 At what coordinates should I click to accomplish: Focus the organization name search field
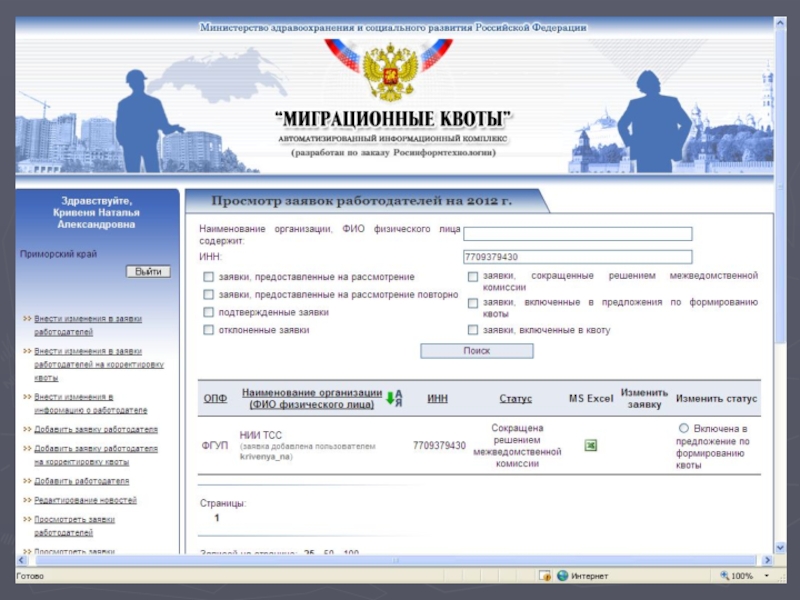pyautogui.click(x=578, y=234)
